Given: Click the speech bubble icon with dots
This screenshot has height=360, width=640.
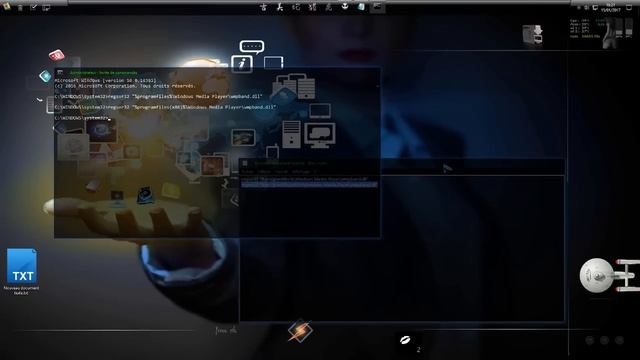Looking at the screenshot, I should (251, 47).
